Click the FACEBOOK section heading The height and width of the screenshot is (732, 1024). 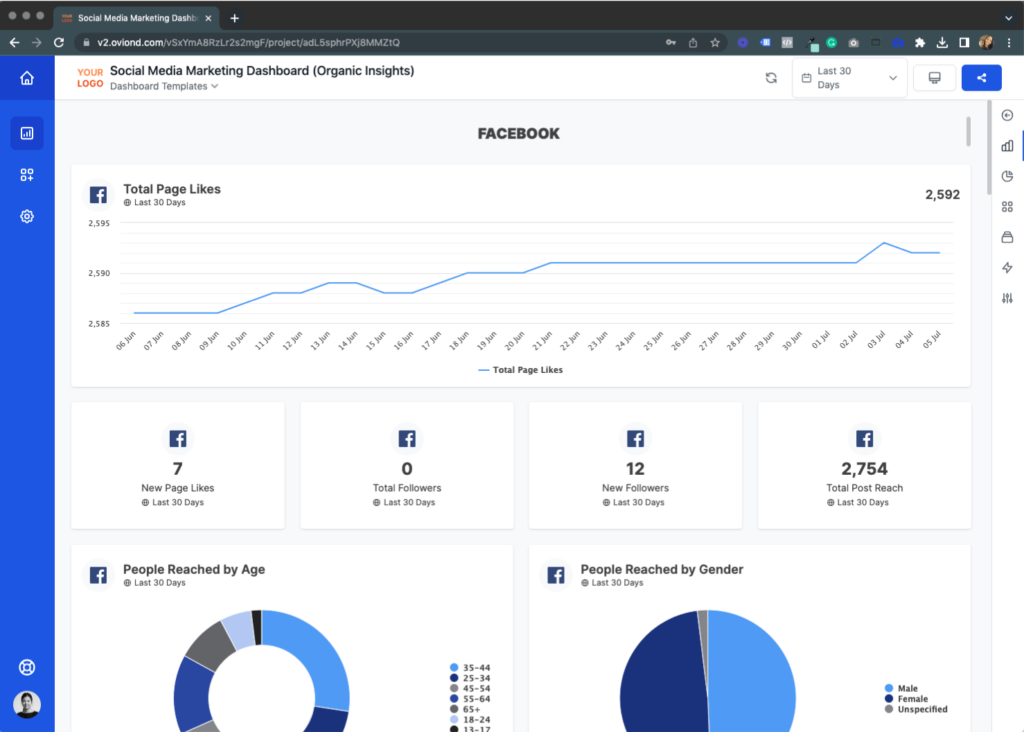519,134
